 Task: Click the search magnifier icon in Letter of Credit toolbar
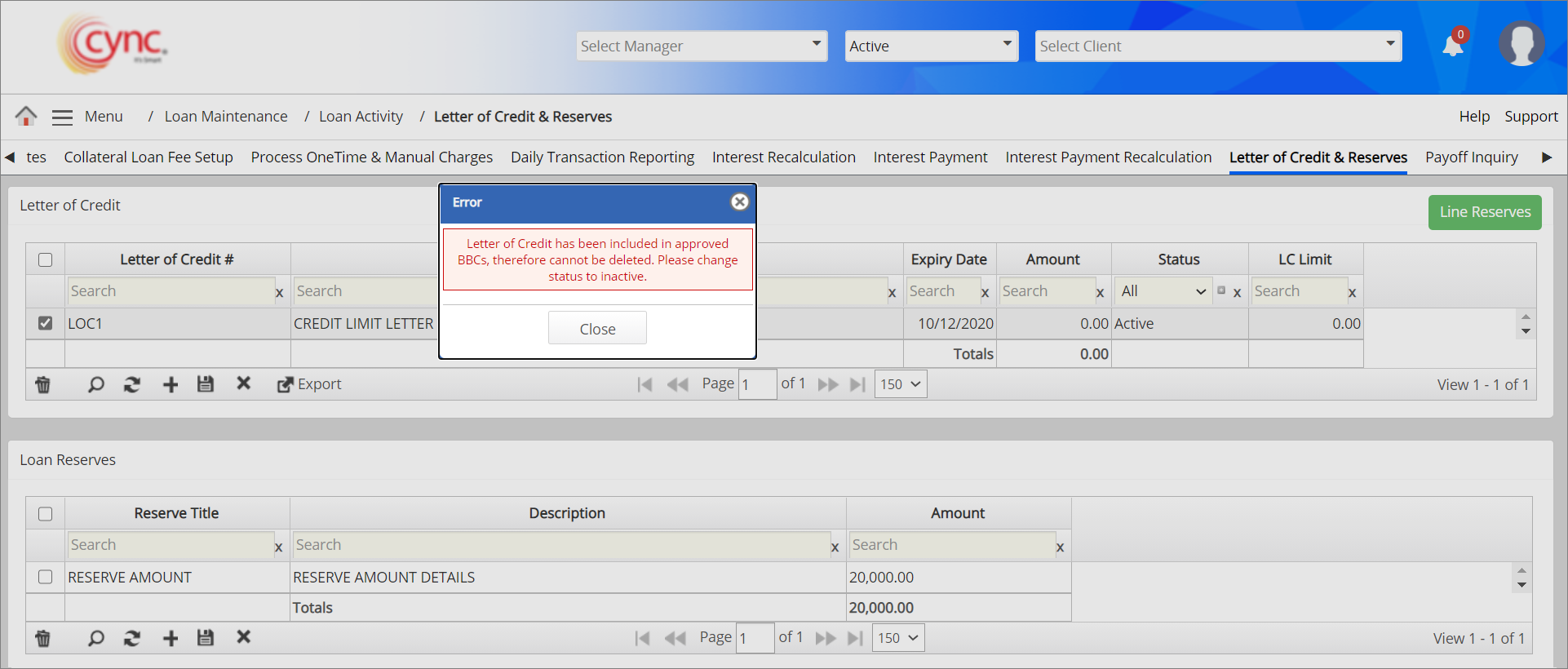click(x=96, y=384)
